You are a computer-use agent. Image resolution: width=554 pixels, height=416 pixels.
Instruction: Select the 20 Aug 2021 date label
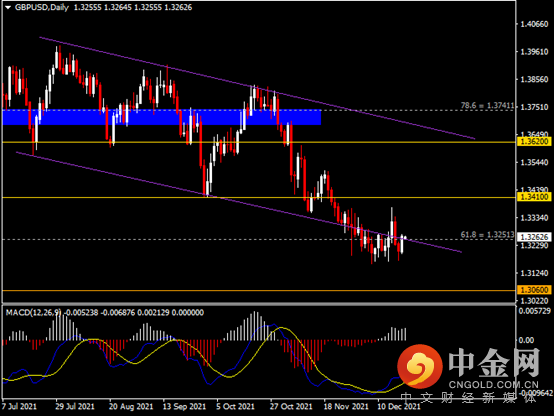coord(131,406)
